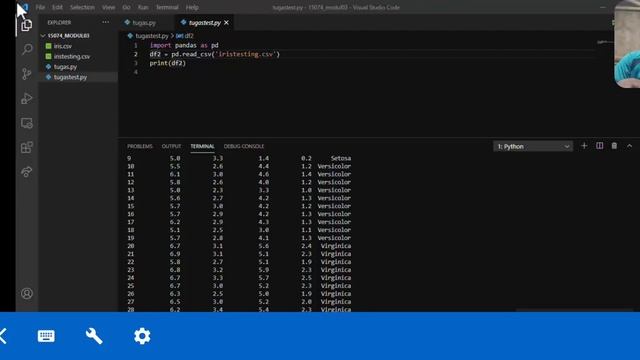Viewport: 640px width, 360px height.
Task: Tap the keyboard icon in blue bar
Action: click(46, 336)
